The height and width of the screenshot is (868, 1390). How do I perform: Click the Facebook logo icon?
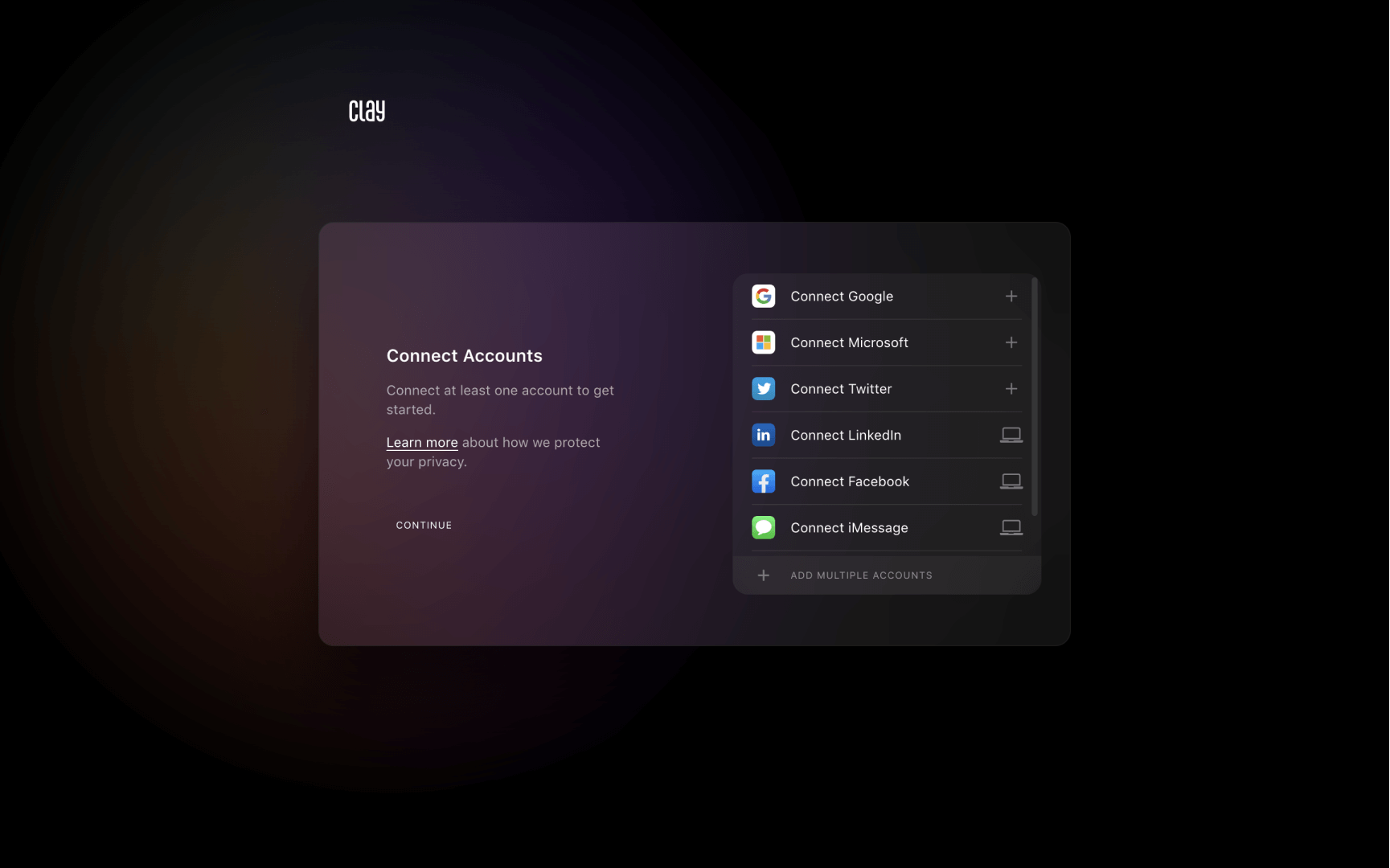point(763,481)
